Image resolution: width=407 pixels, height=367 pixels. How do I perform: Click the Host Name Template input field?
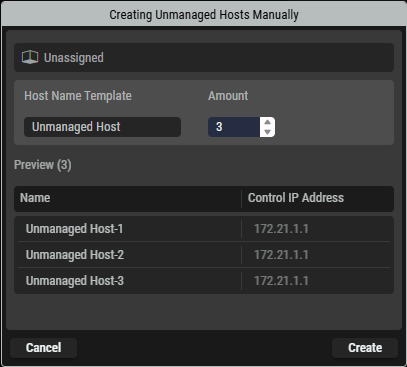pyautogui.click(x=102, y=127)
